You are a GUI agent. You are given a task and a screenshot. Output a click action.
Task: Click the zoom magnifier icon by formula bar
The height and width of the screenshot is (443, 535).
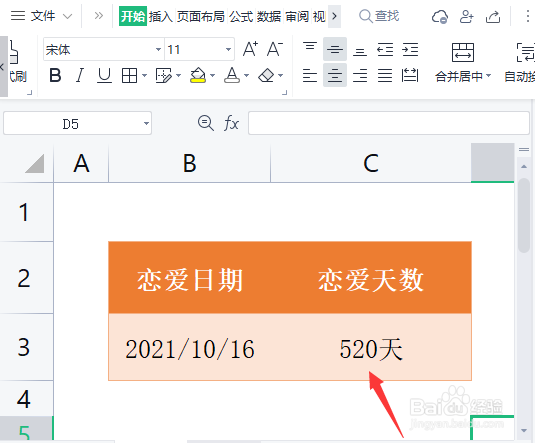click(x=206, y=123)
